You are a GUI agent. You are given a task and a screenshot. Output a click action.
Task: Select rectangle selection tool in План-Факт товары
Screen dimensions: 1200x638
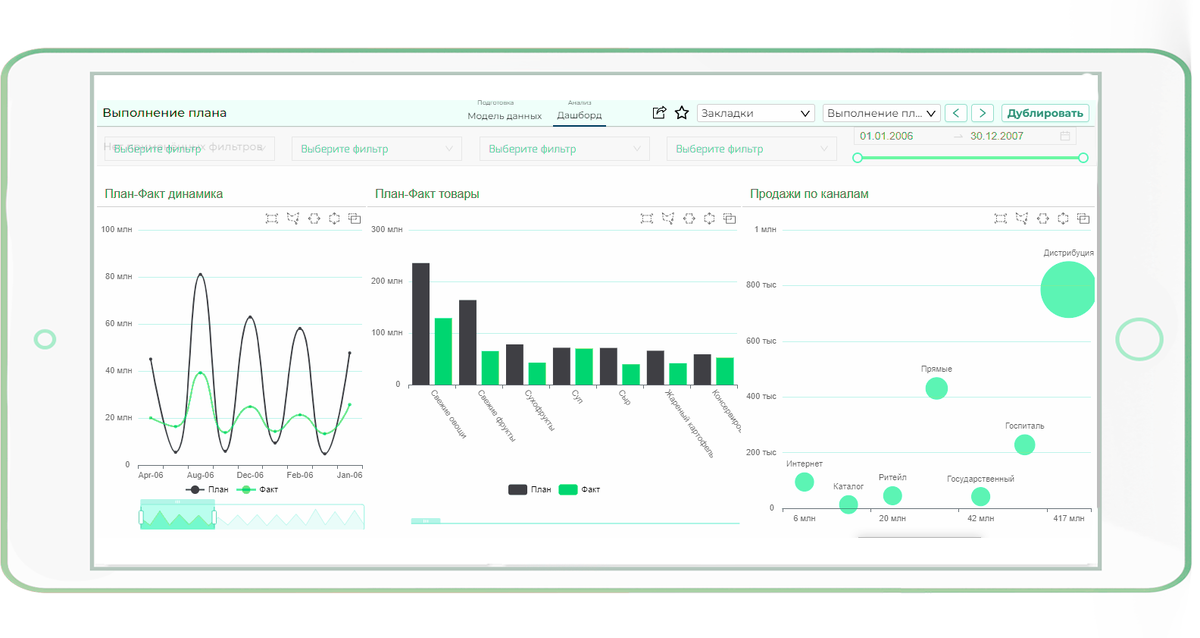[x=647, y=218]
